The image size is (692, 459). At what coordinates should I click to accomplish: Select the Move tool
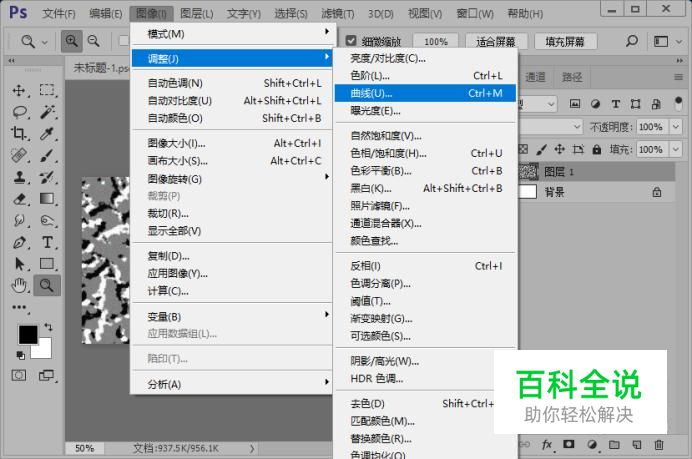coord(19,90)
